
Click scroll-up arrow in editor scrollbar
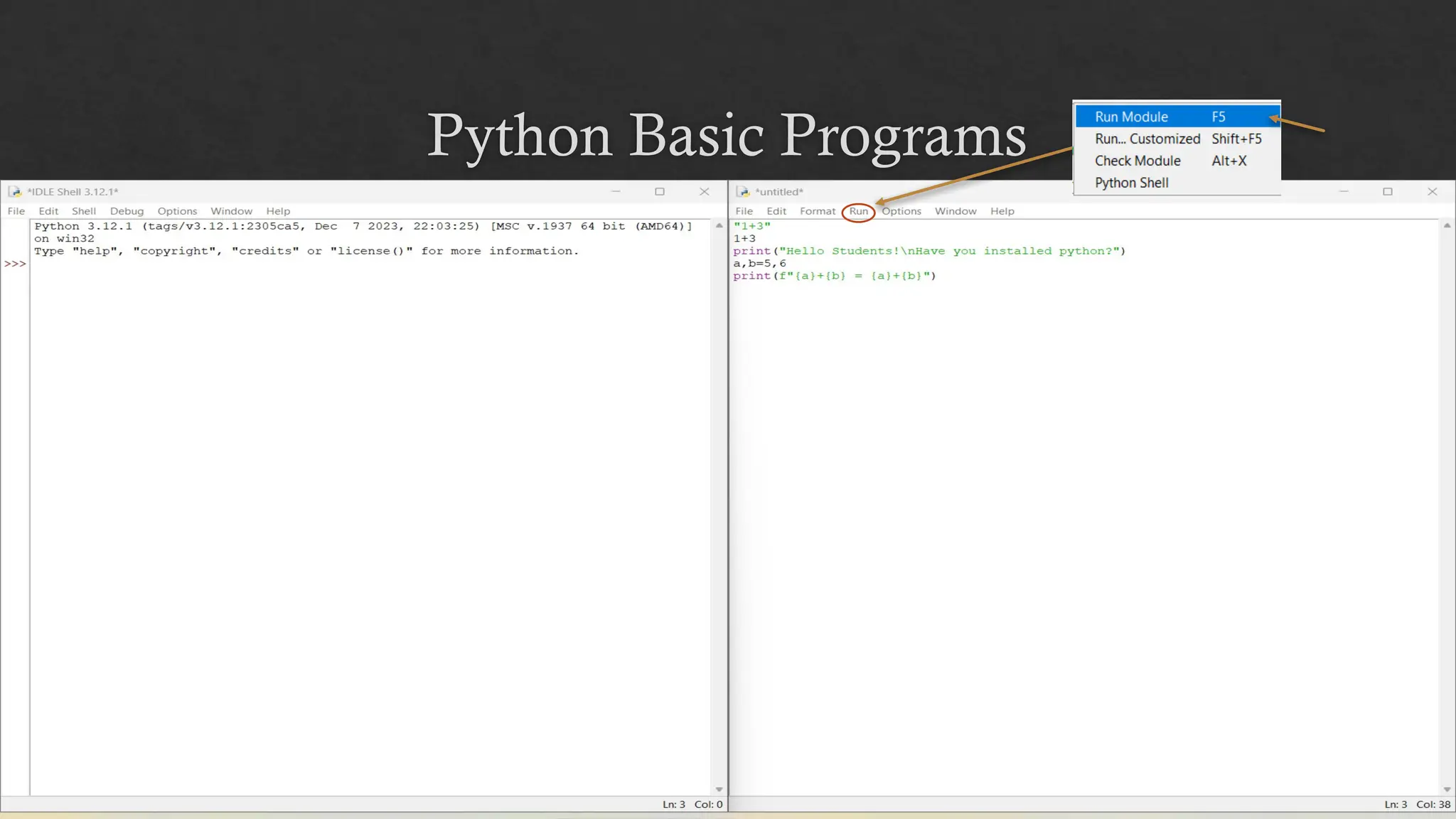click(1447, 225)
